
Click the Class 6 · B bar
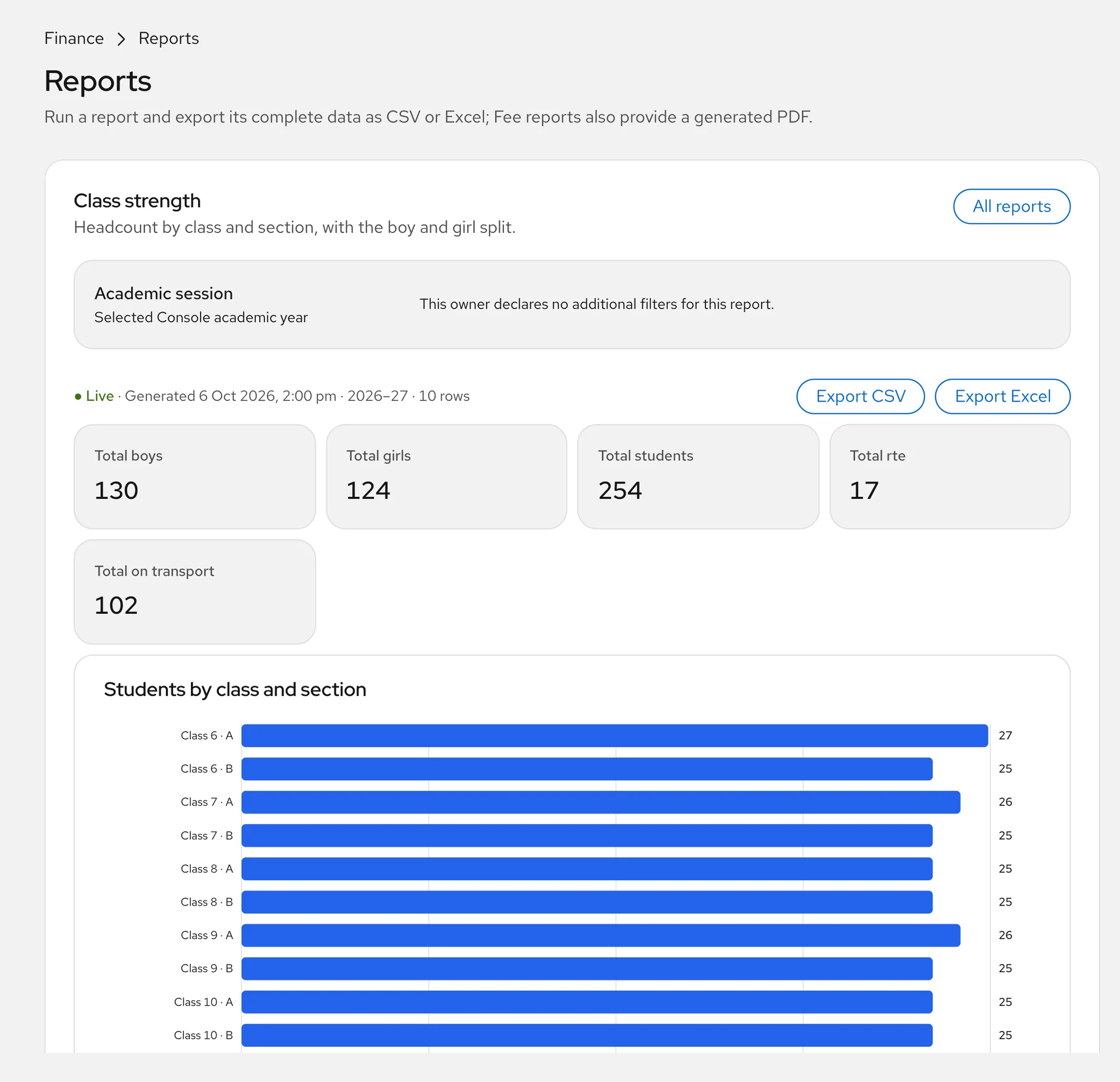[587, 769]
